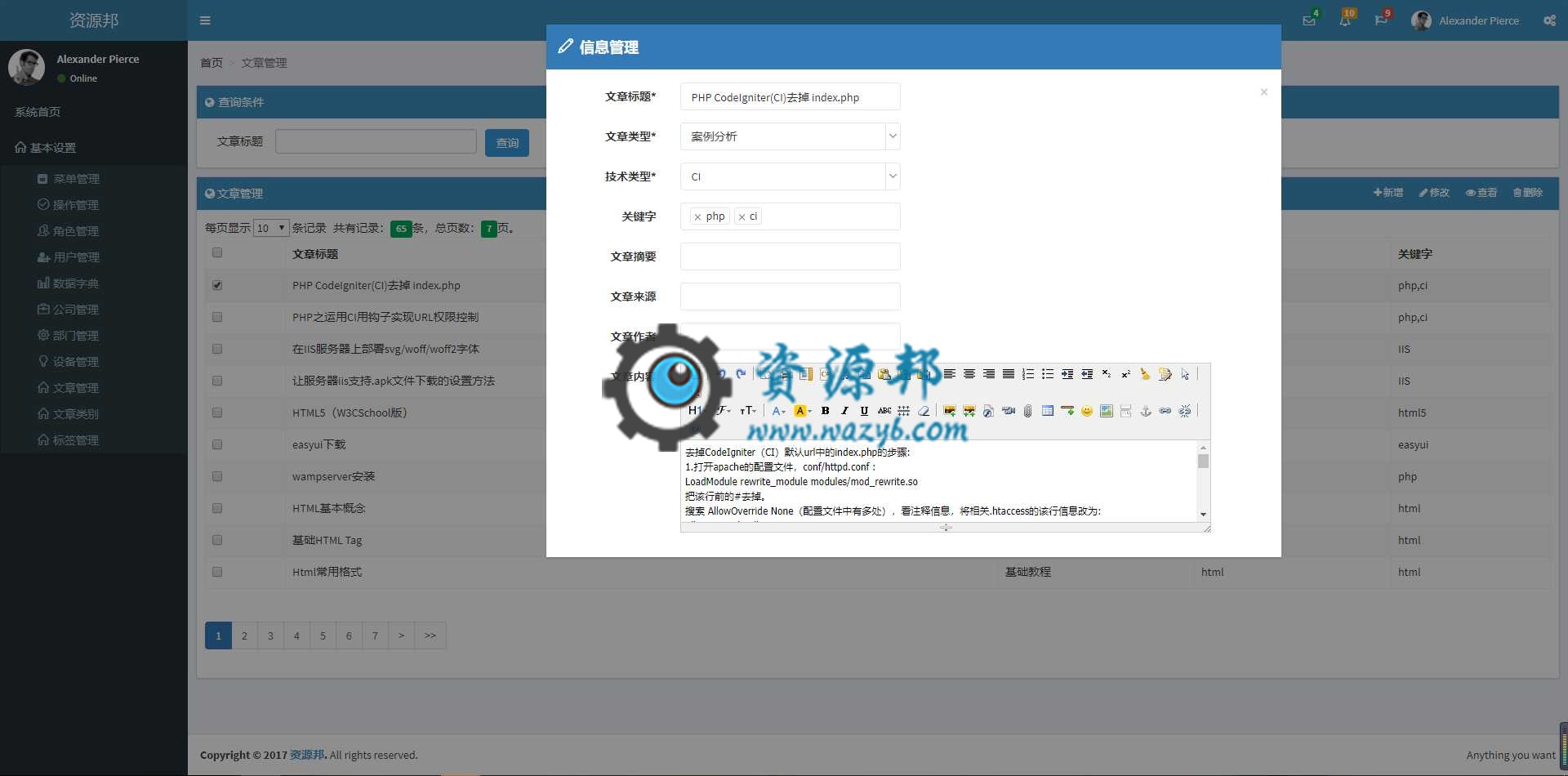Insert an image in editor
This screenshot has height=776, width=1568.
tap(950, 411)
